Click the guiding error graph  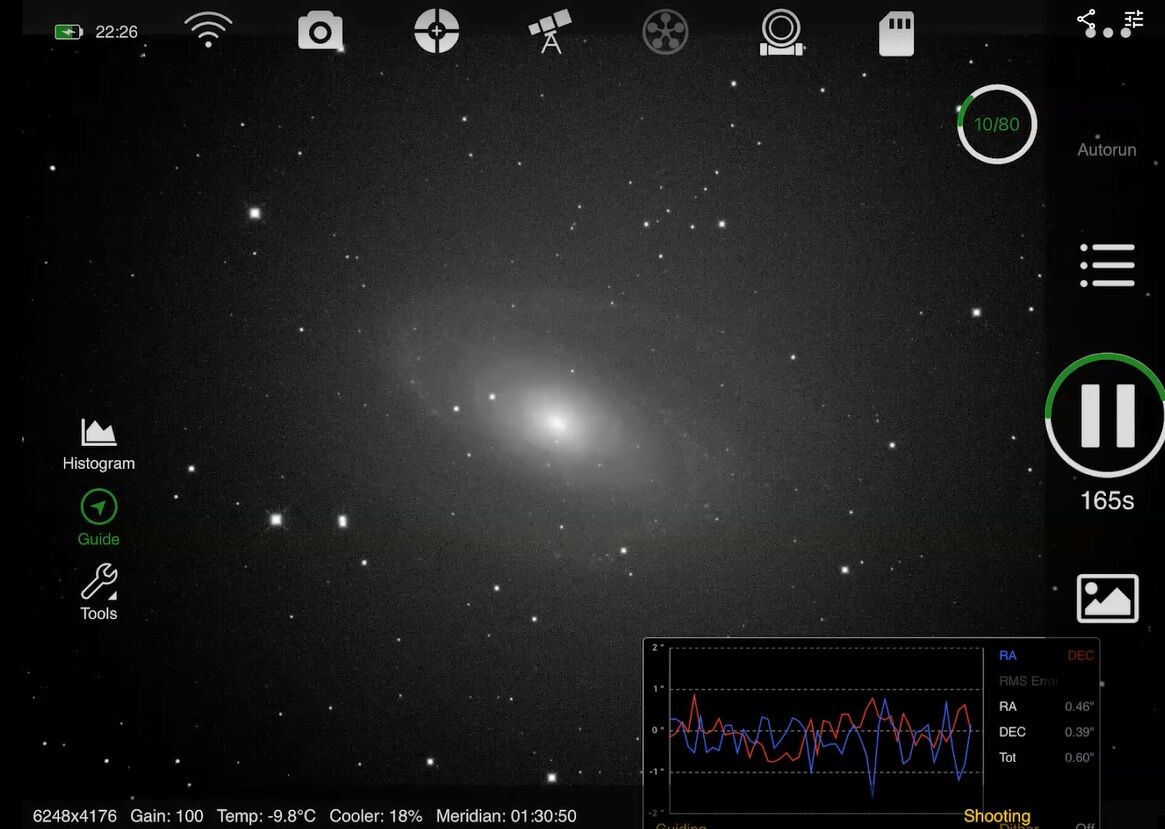[825, 730]
